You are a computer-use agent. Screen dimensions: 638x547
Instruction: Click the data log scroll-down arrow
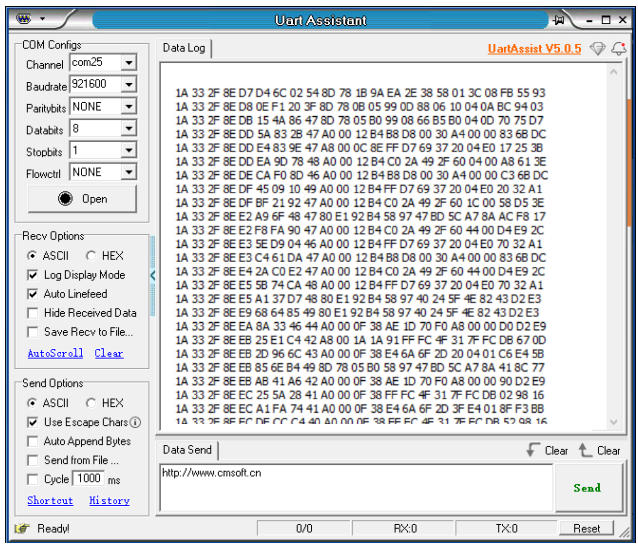[614, 422]
